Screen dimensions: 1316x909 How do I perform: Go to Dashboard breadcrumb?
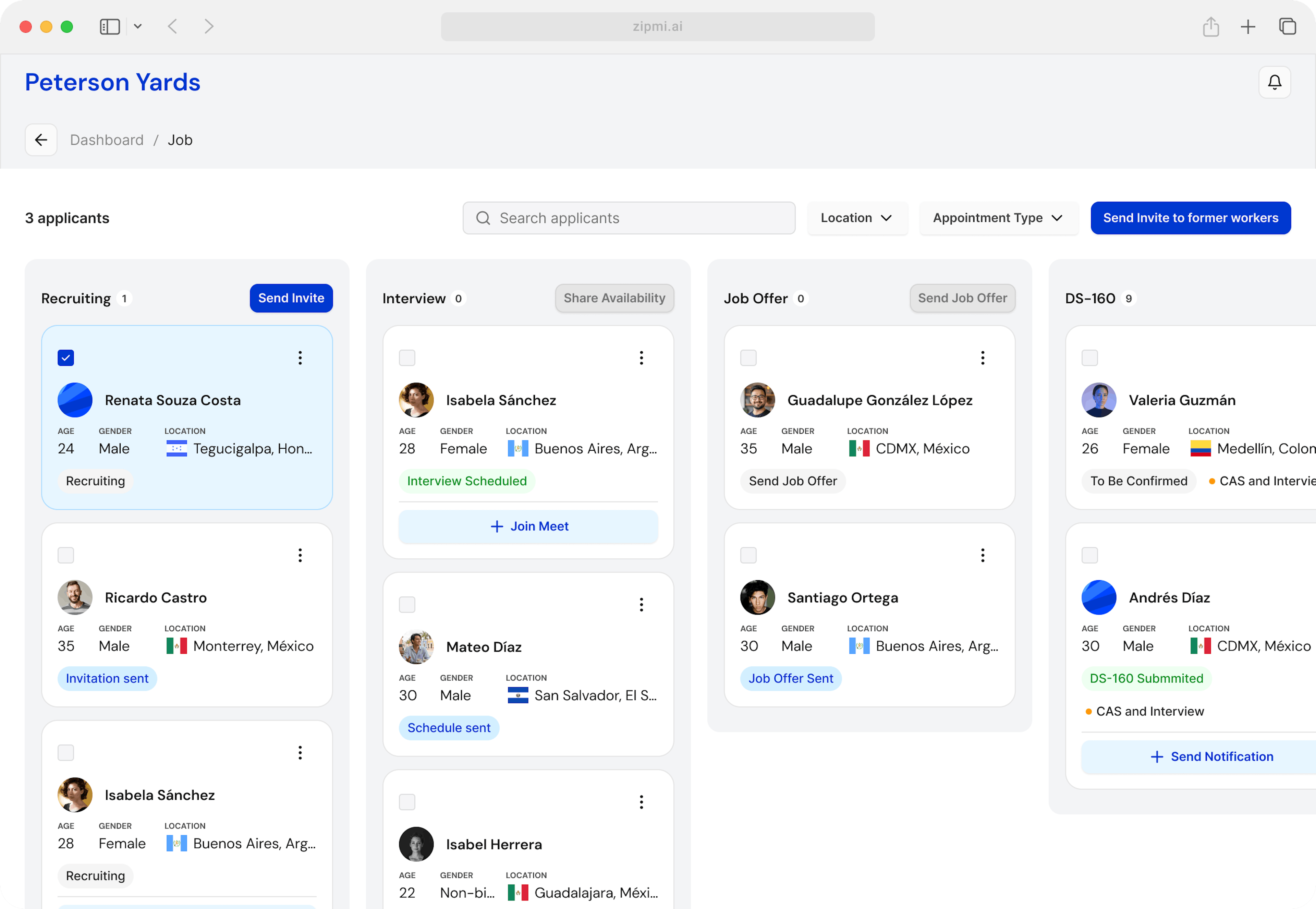107,140
